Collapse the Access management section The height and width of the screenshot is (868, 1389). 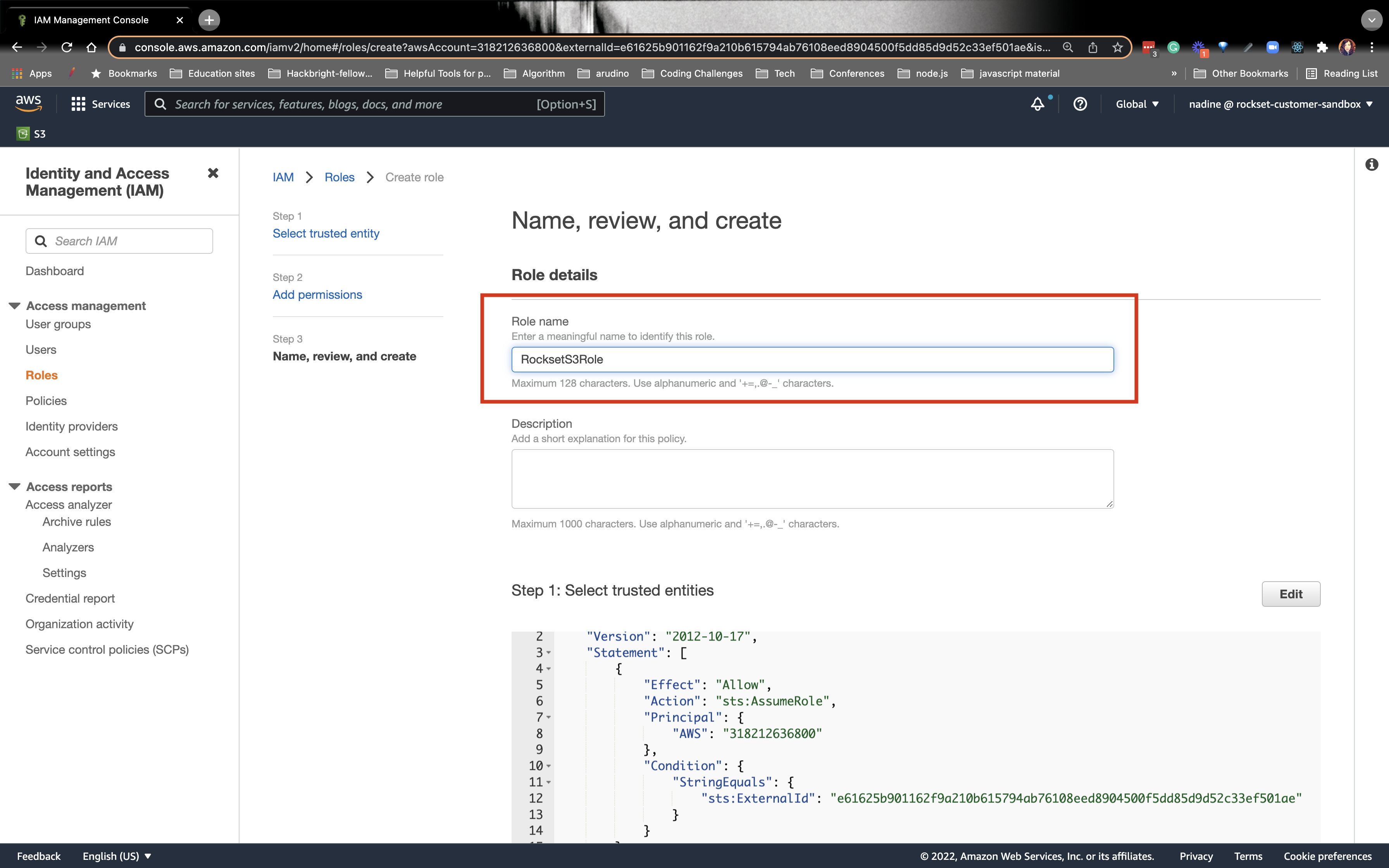15,305
